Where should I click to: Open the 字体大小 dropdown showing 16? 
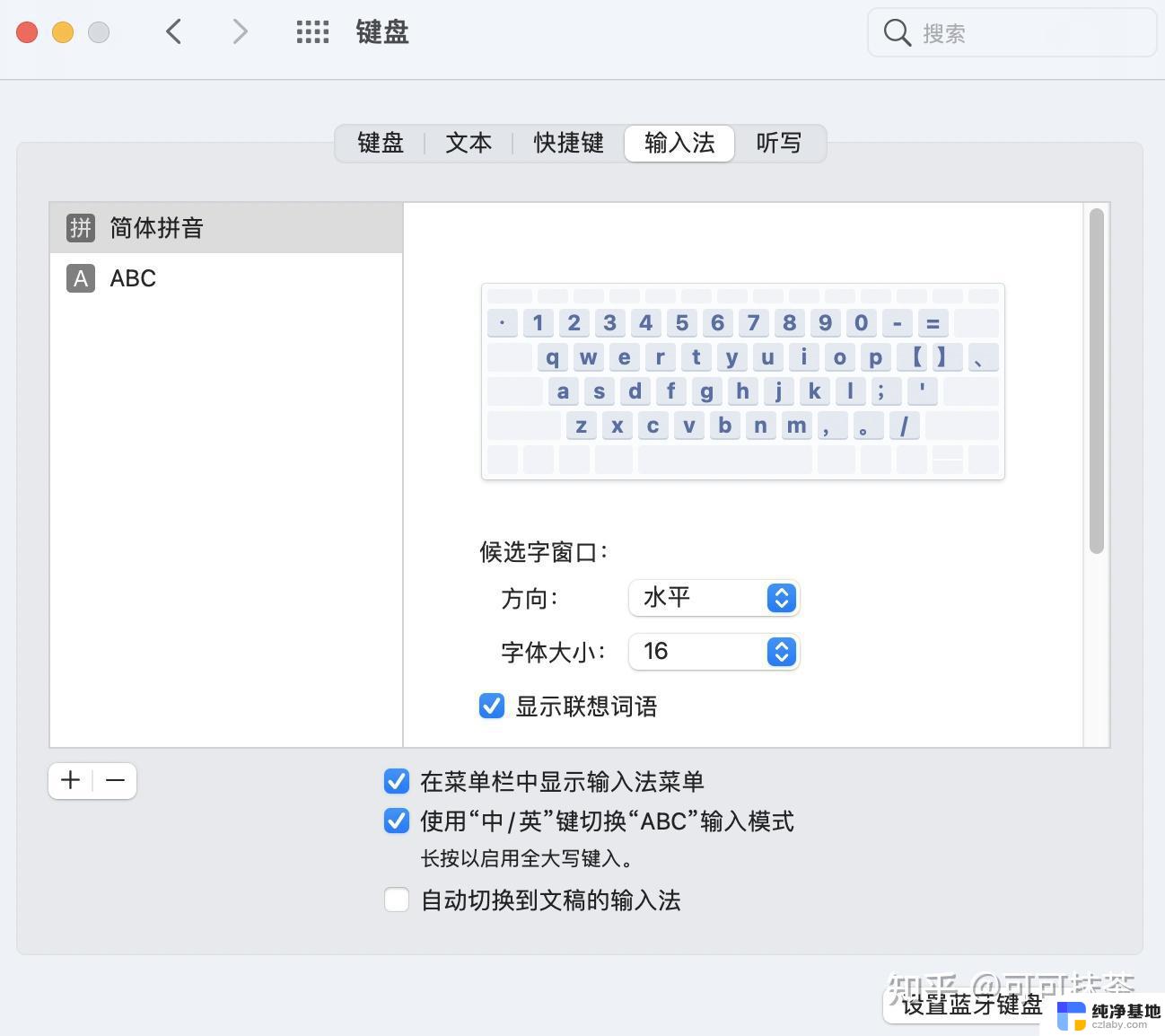[714, 652]
